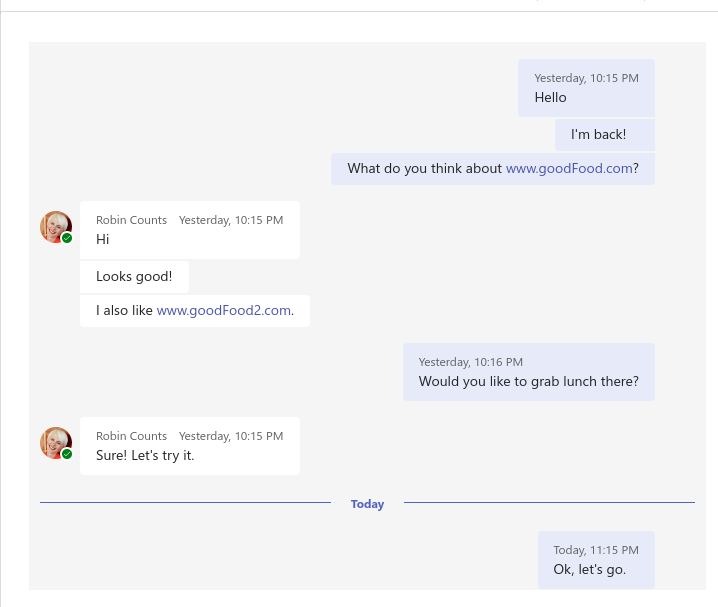
Task: Click the "Sure! Let's try it." message text
Action: (x=145, y=455)
